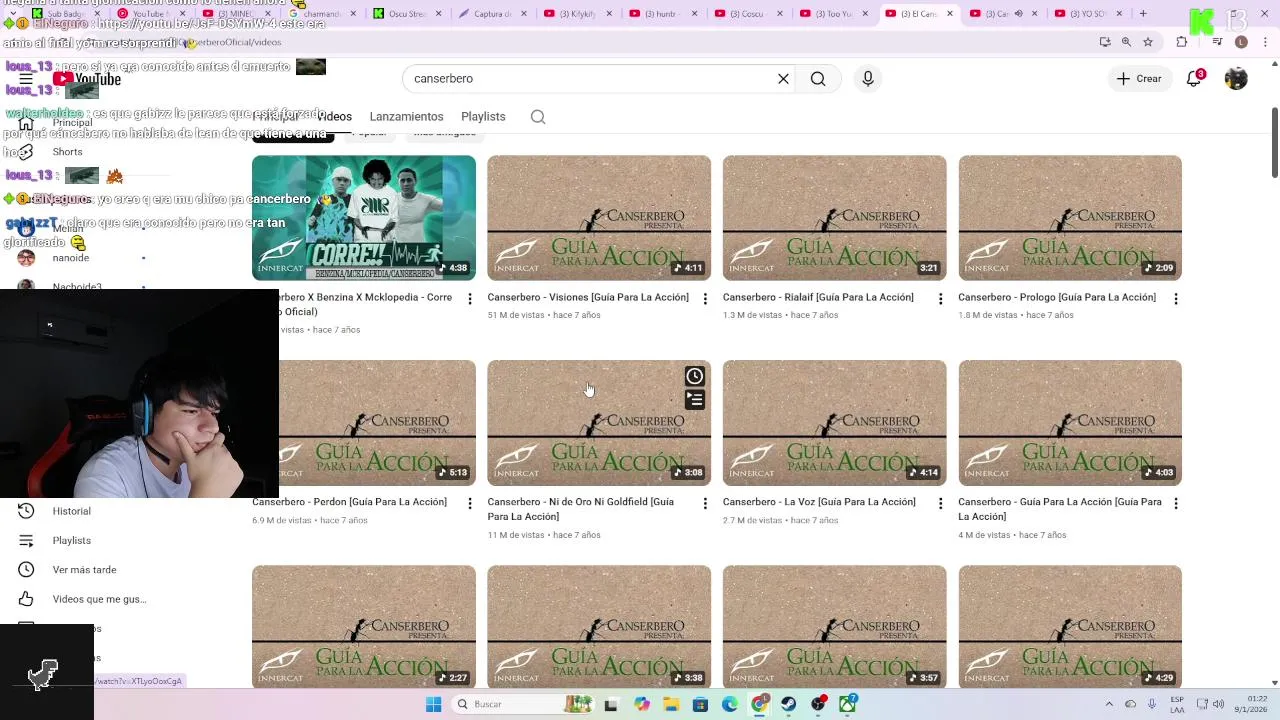Open YouTube notifications bell

(x=1194, y=79)
